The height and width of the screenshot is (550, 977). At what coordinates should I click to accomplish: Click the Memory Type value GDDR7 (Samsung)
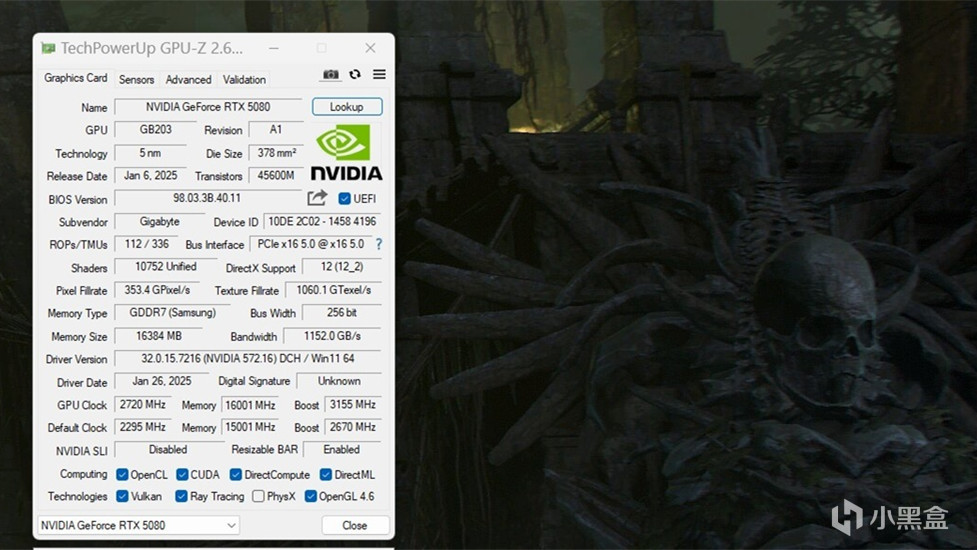point(173,313)
